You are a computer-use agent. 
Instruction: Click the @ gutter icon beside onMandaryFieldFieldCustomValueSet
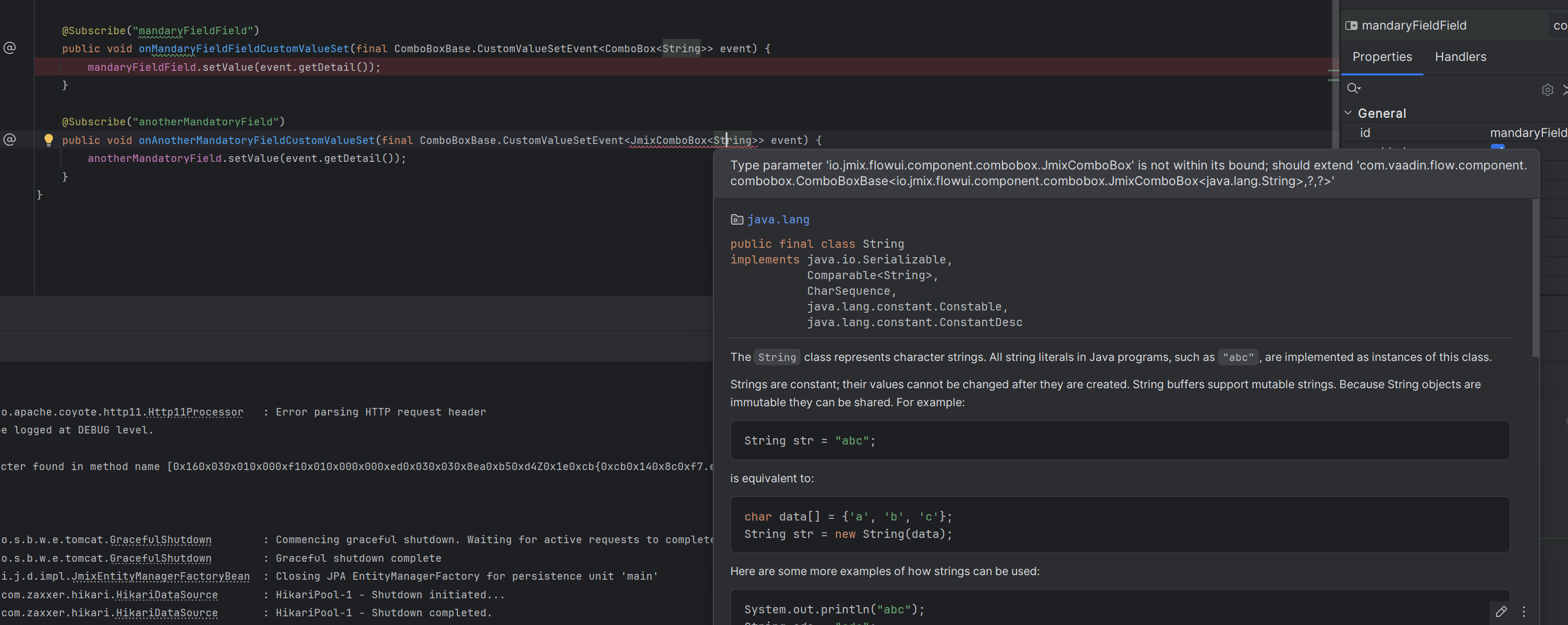10,48
